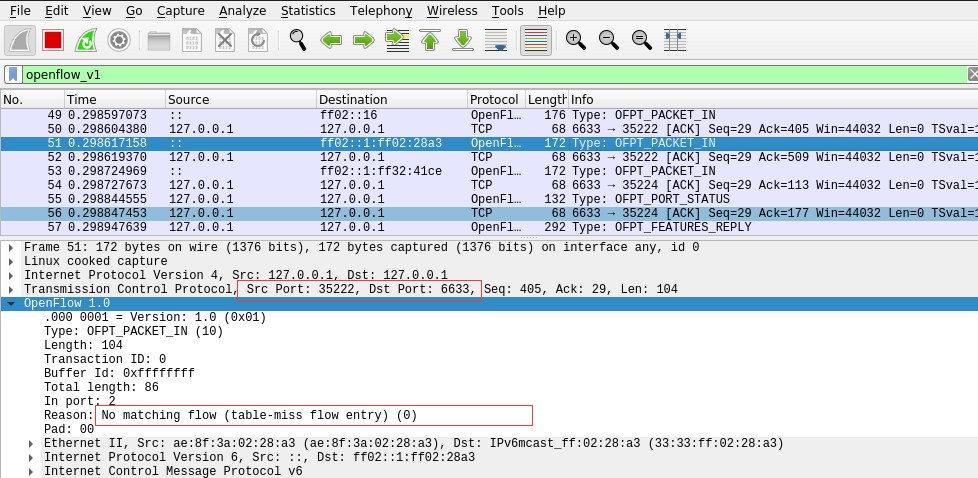Clear the display filter (X button)
Viewport: 978px width, 478px height.
pos(972,75)
